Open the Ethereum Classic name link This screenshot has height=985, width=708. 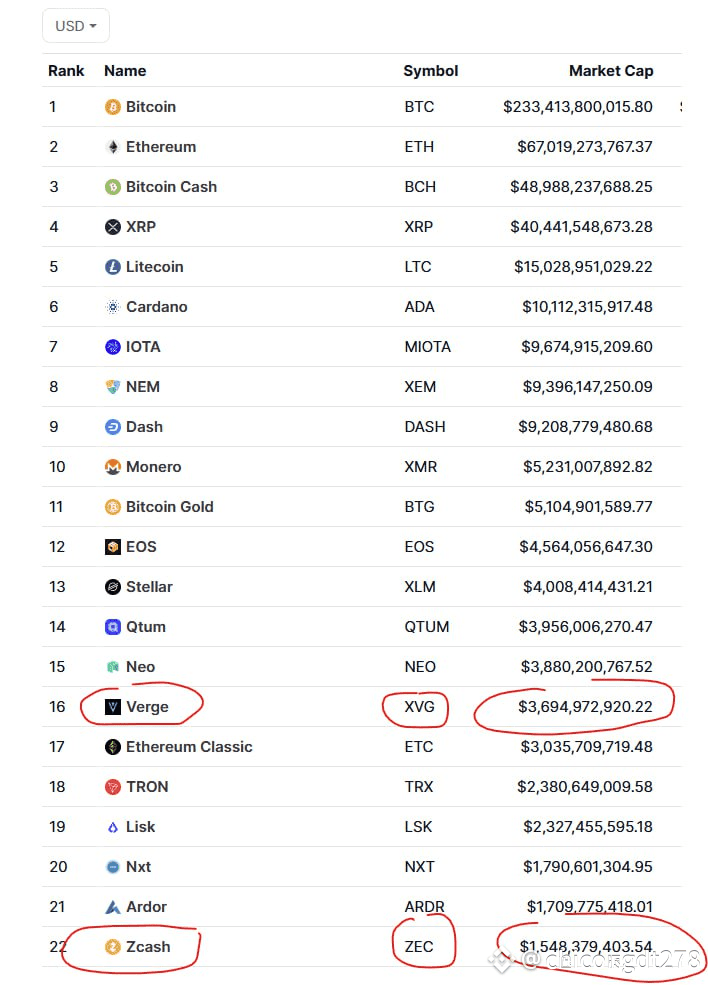tap(189, 747)
